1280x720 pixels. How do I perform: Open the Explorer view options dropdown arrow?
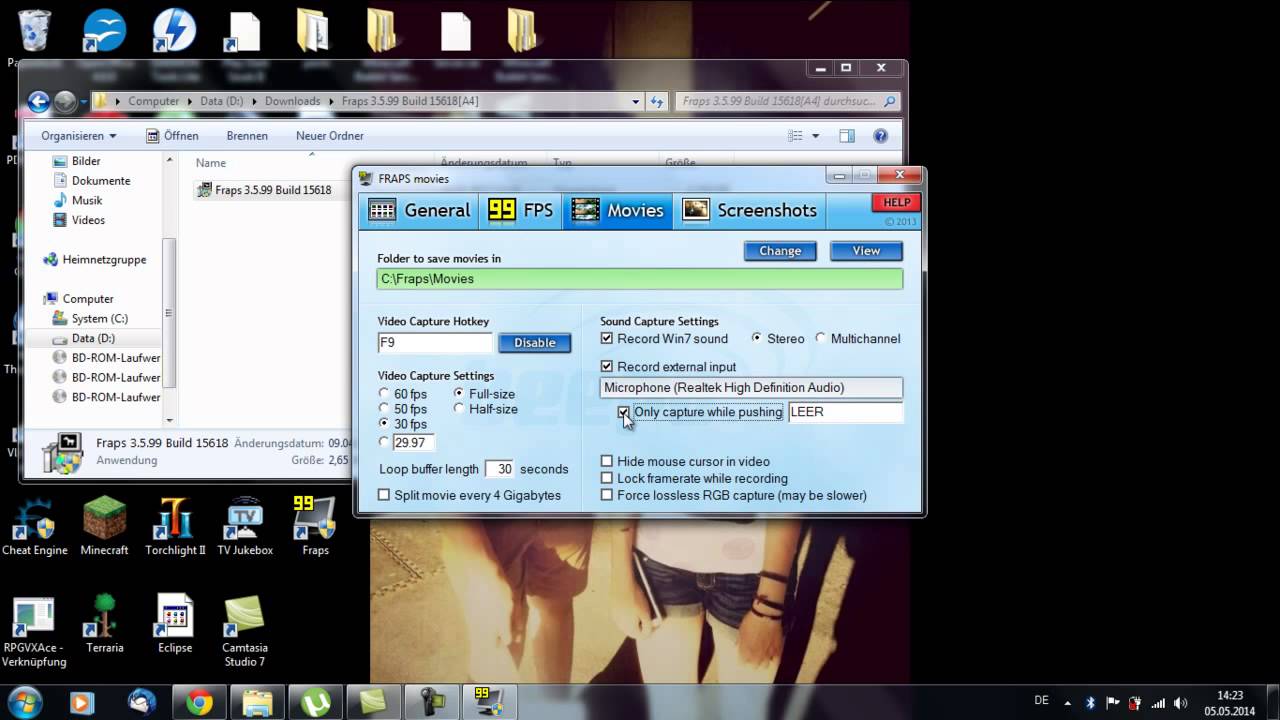tap(816, 136)
